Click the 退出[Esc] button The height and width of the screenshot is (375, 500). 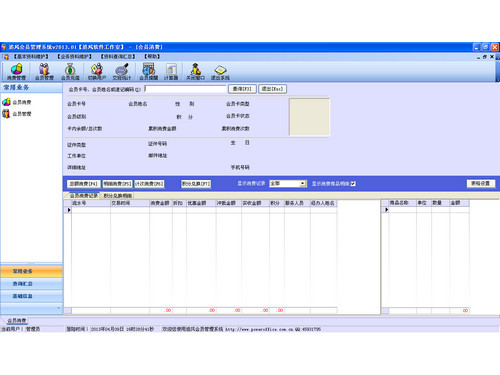pyautogui.click(x=272, y=89)
